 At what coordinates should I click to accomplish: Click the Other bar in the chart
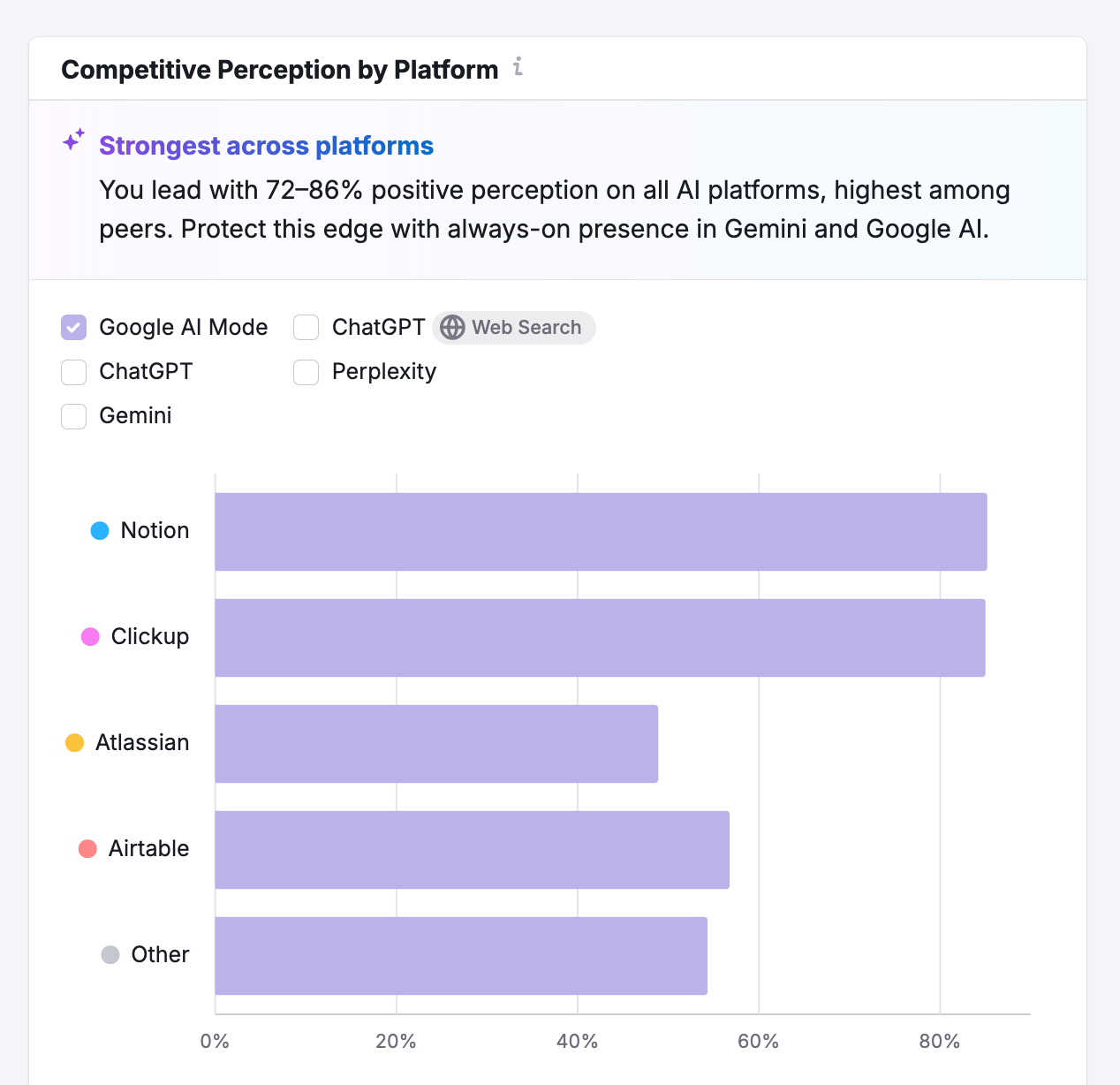[459, 954]
